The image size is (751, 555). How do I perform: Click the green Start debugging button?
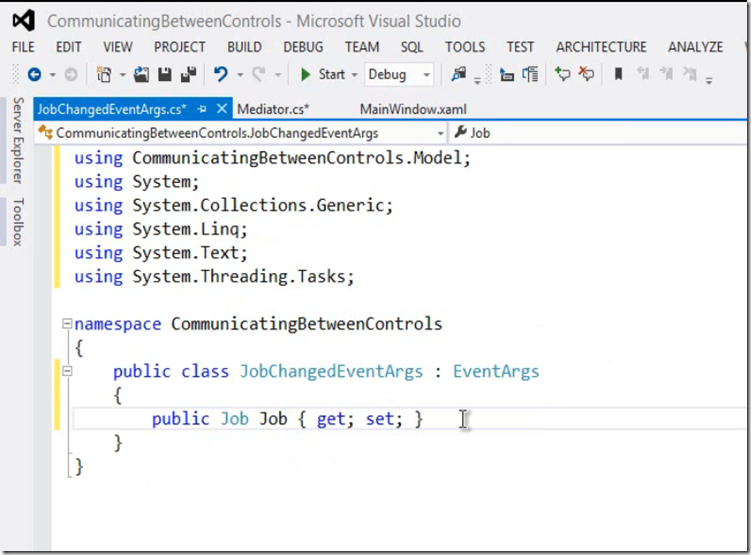pos(322,75)
